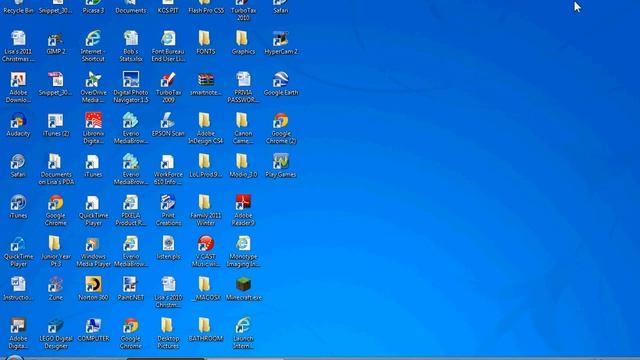This screenshot has height=360, width=640.
Task: Open Lisa's 2011 Christmas document
Action: click(x=18, y=46)
